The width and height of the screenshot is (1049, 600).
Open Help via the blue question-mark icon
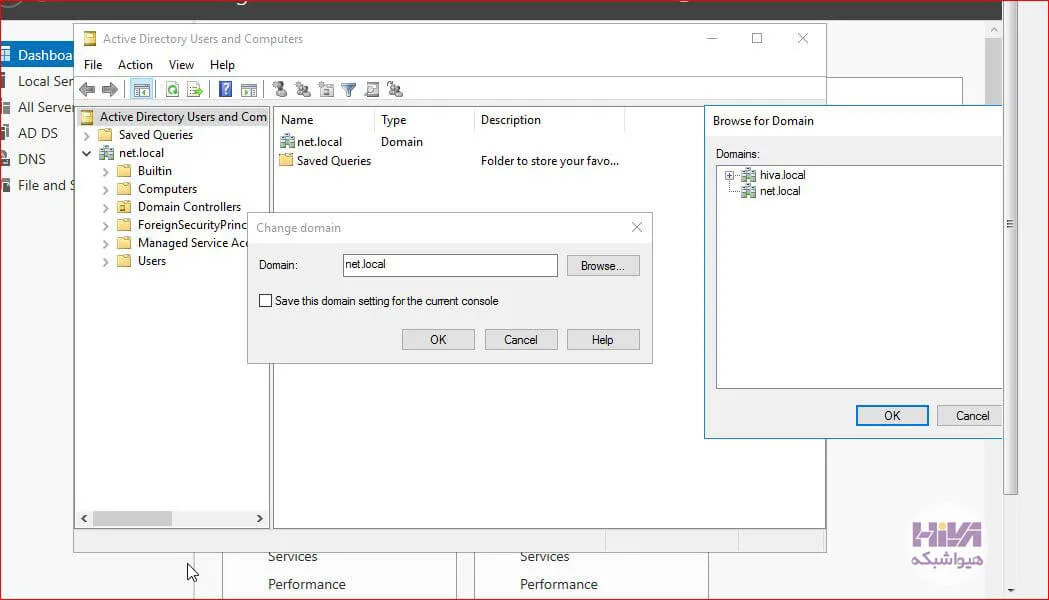[225, 90]
